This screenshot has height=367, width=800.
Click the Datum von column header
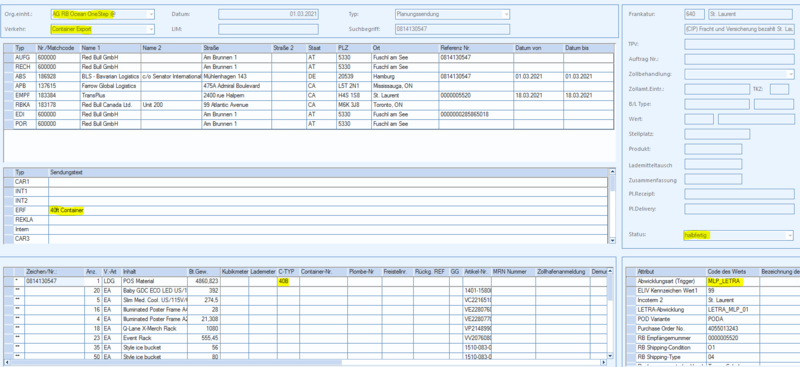(538, 48)
